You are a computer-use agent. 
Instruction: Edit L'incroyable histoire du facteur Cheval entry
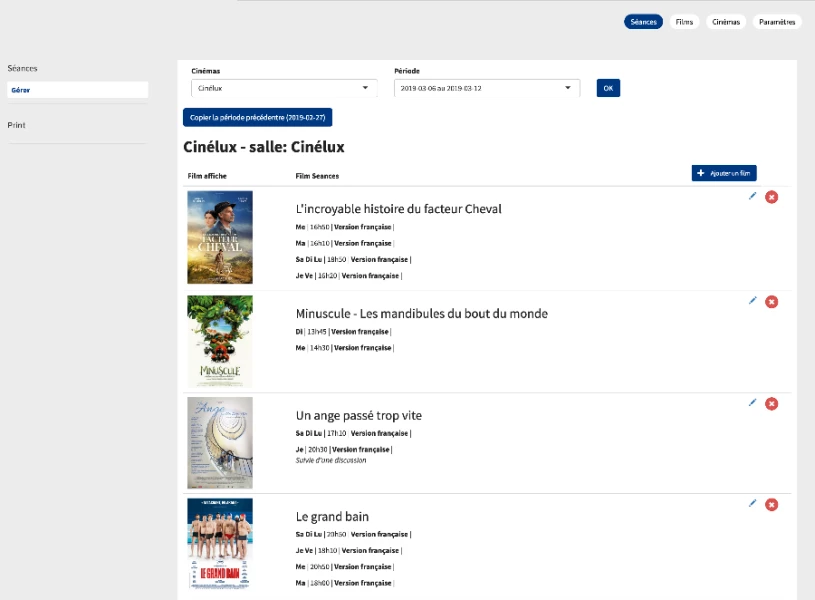pos(753,196)
